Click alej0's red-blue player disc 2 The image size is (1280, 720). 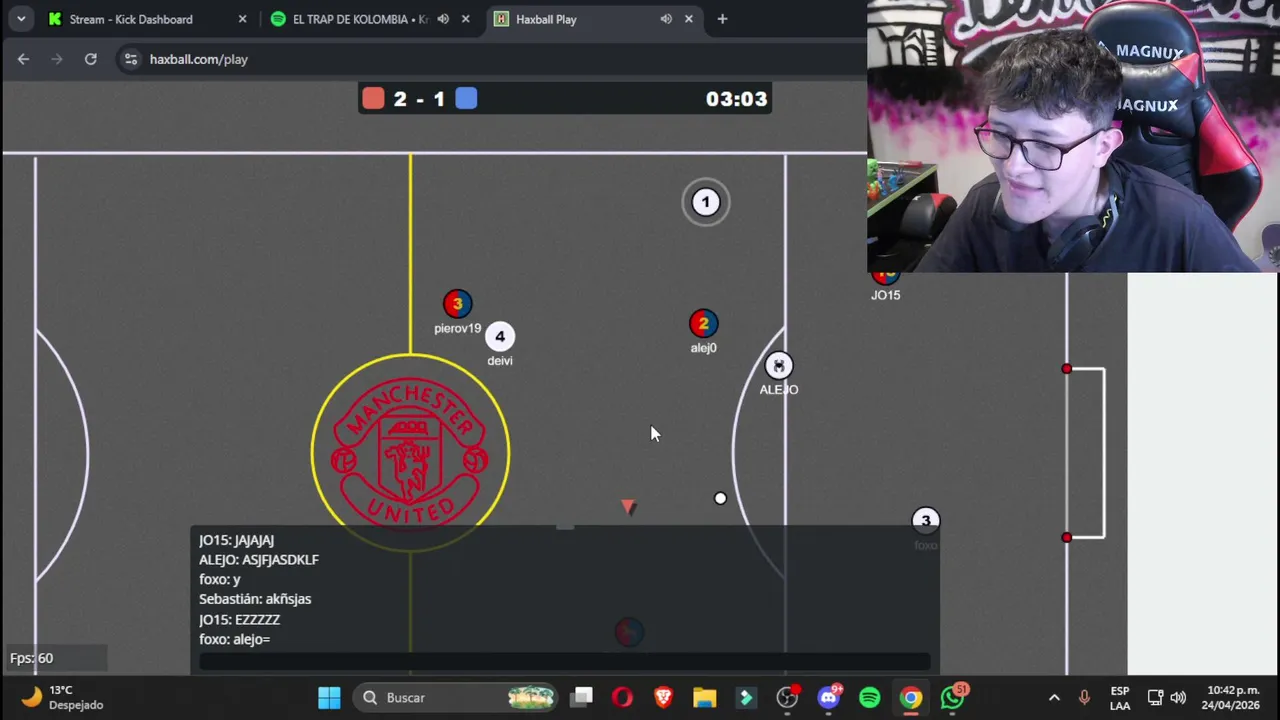tap(703, 323)
